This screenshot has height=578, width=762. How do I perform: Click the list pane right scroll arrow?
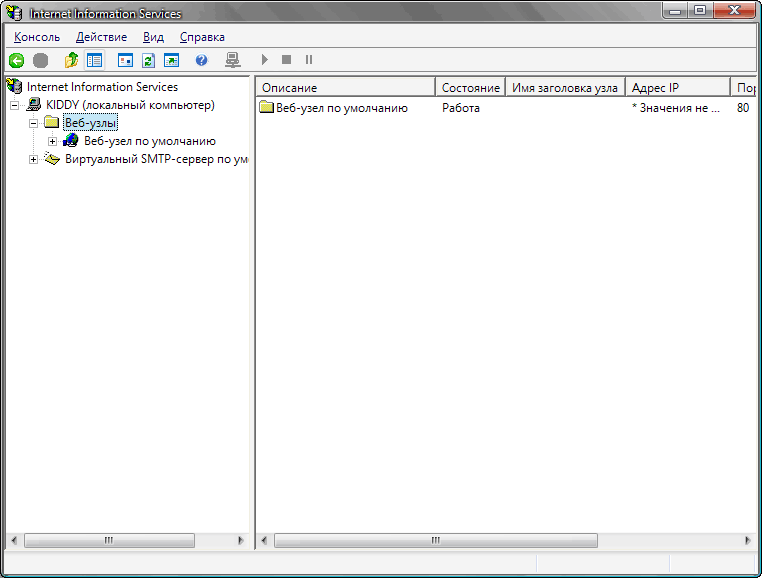[x=748, y=540]
